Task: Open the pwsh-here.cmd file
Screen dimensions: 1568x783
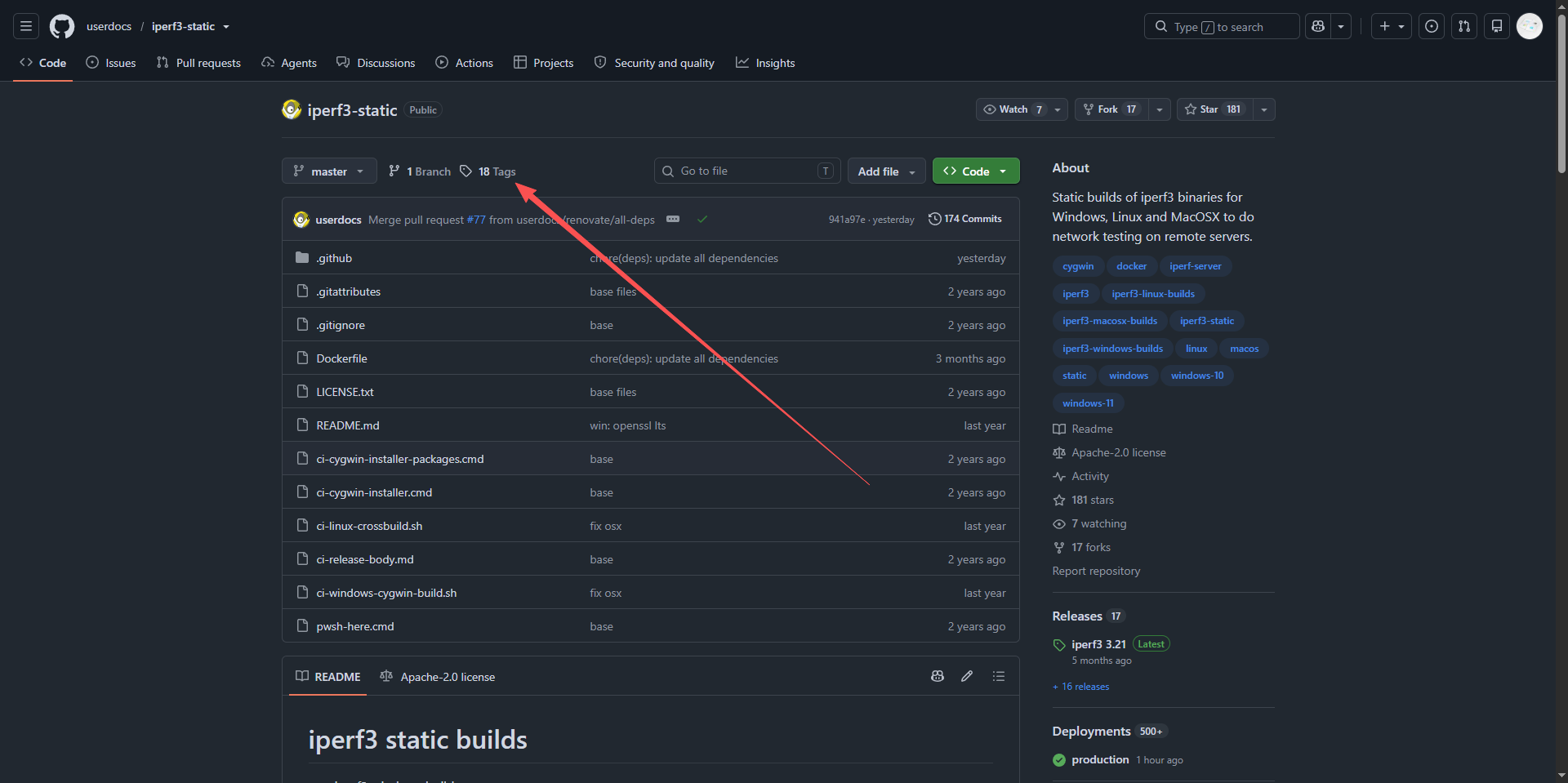Action: click(355, 626)
